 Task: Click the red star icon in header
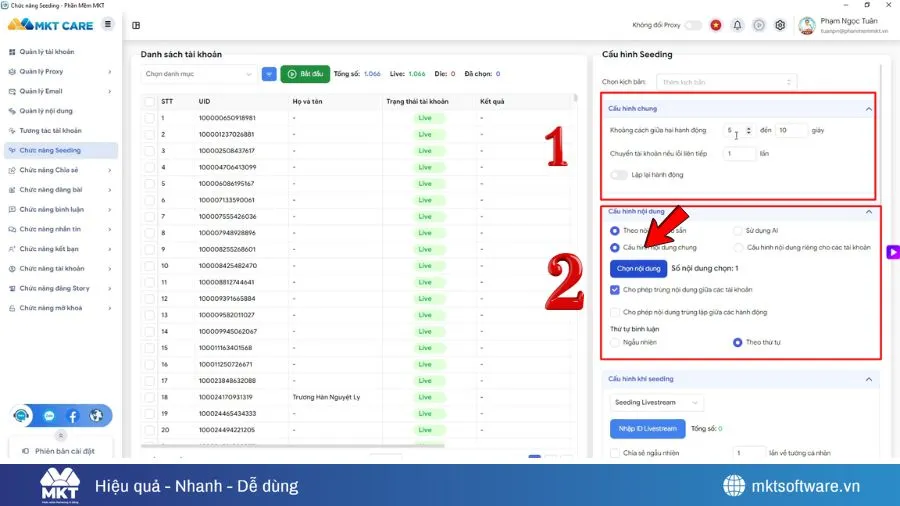(x=716, y=25)
